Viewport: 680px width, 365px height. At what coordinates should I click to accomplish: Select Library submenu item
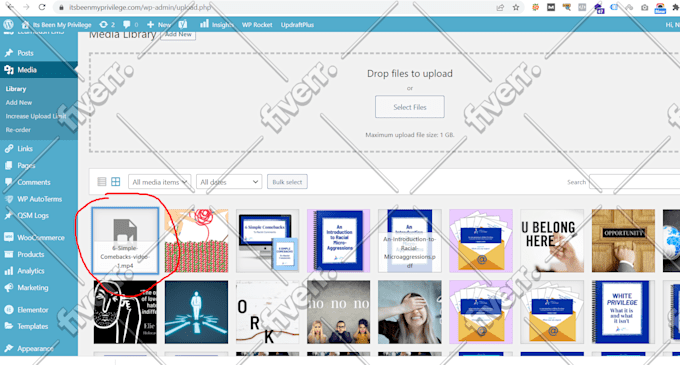tap(16, 89)
